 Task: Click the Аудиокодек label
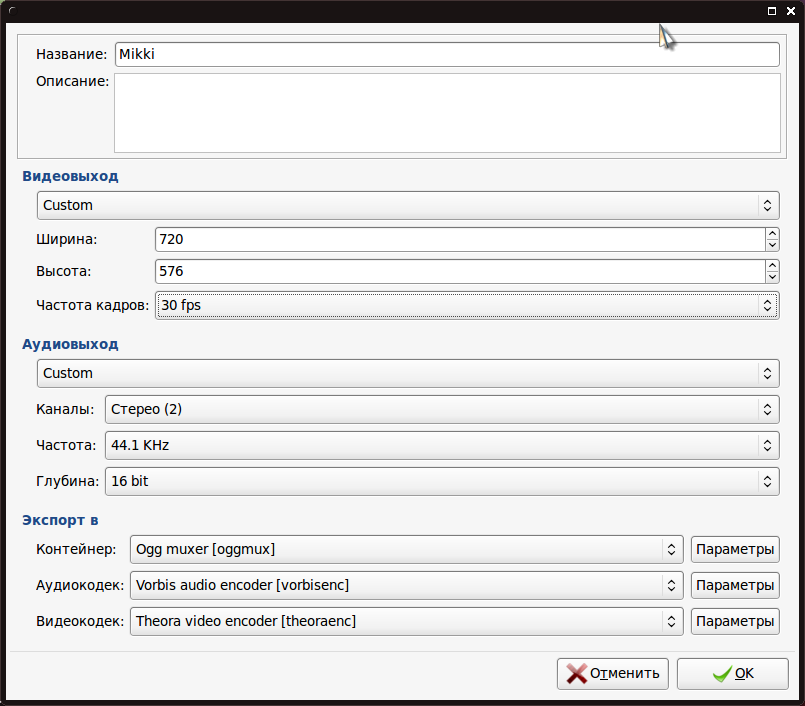click(x=80, y=585)
